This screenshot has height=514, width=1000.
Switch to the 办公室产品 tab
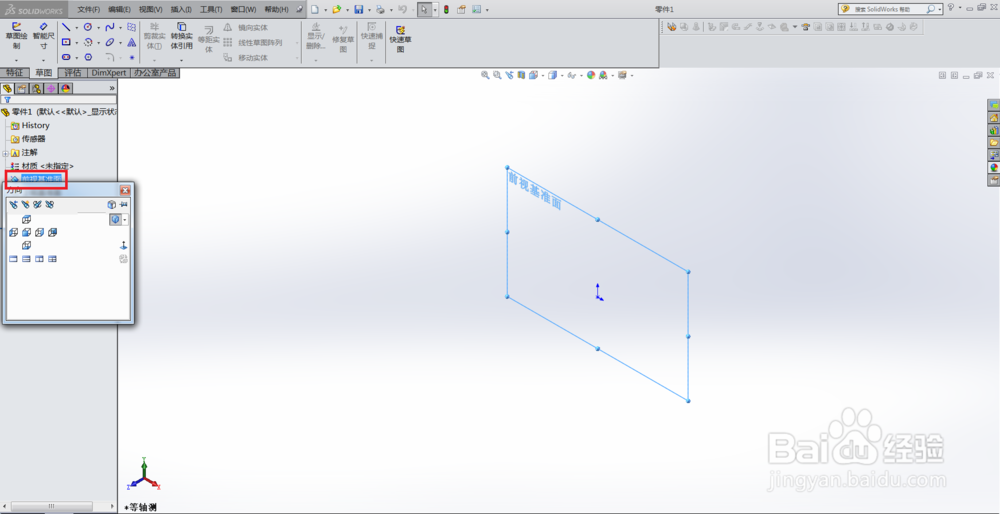tap(155, 73)
